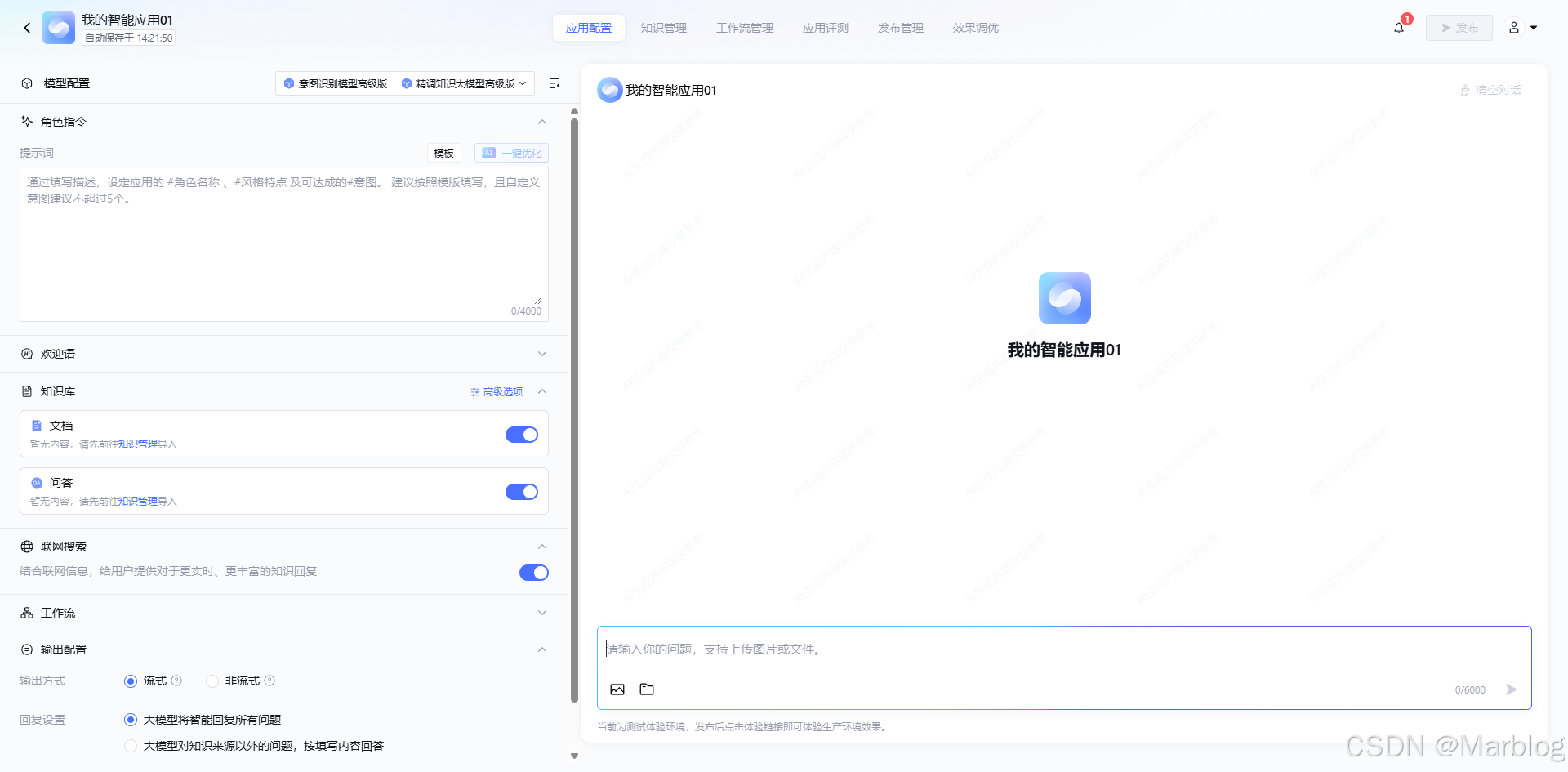Click the Q&A blue circle icon
Image resolution: width=1568 pixels, height=772 pixels.
[37, 483]
